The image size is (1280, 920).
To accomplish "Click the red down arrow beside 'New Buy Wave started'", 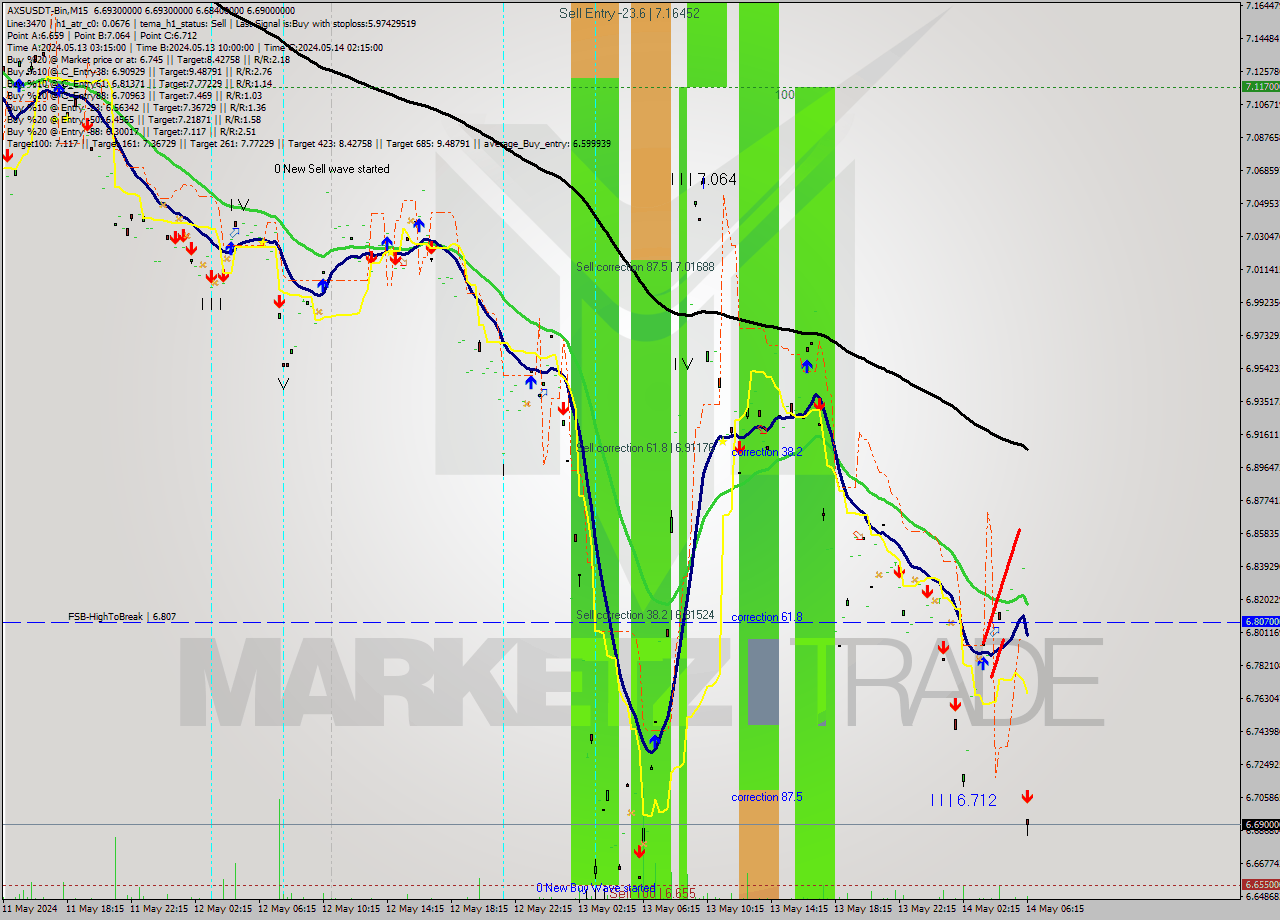I will point(638,851).
